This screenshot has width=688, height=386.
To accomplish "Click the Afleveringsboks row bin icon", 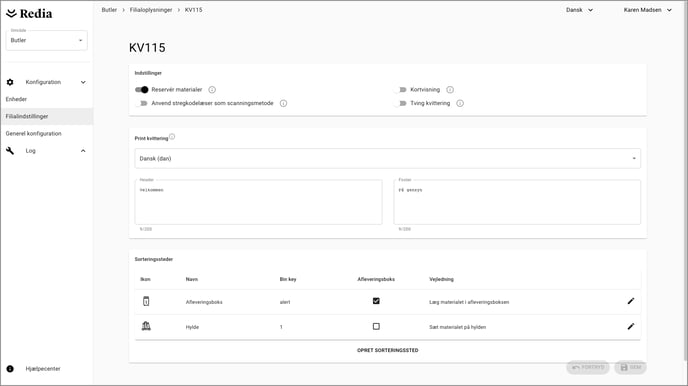I will point(146,301).
